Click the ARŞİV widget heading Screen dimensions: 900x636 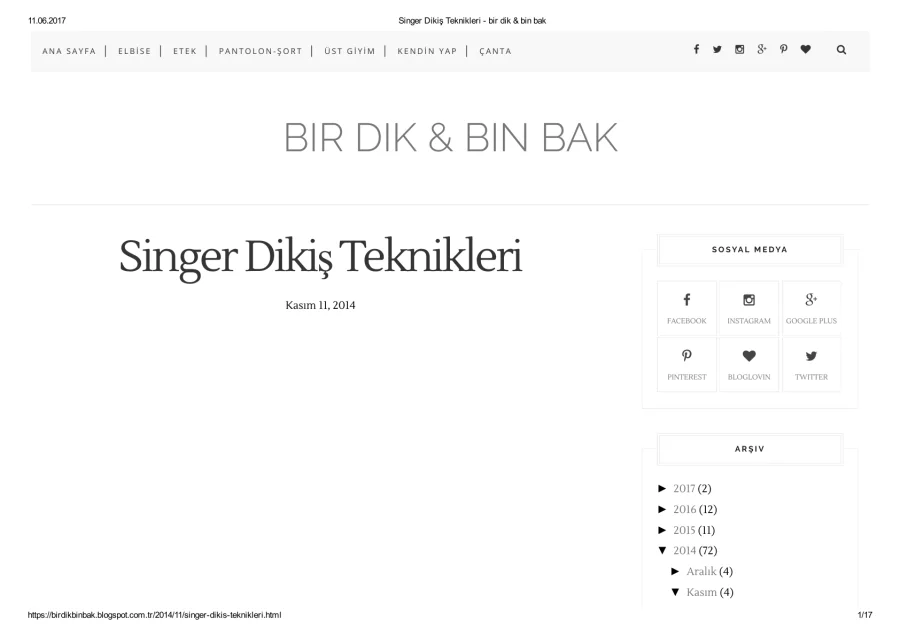[750, 449]
